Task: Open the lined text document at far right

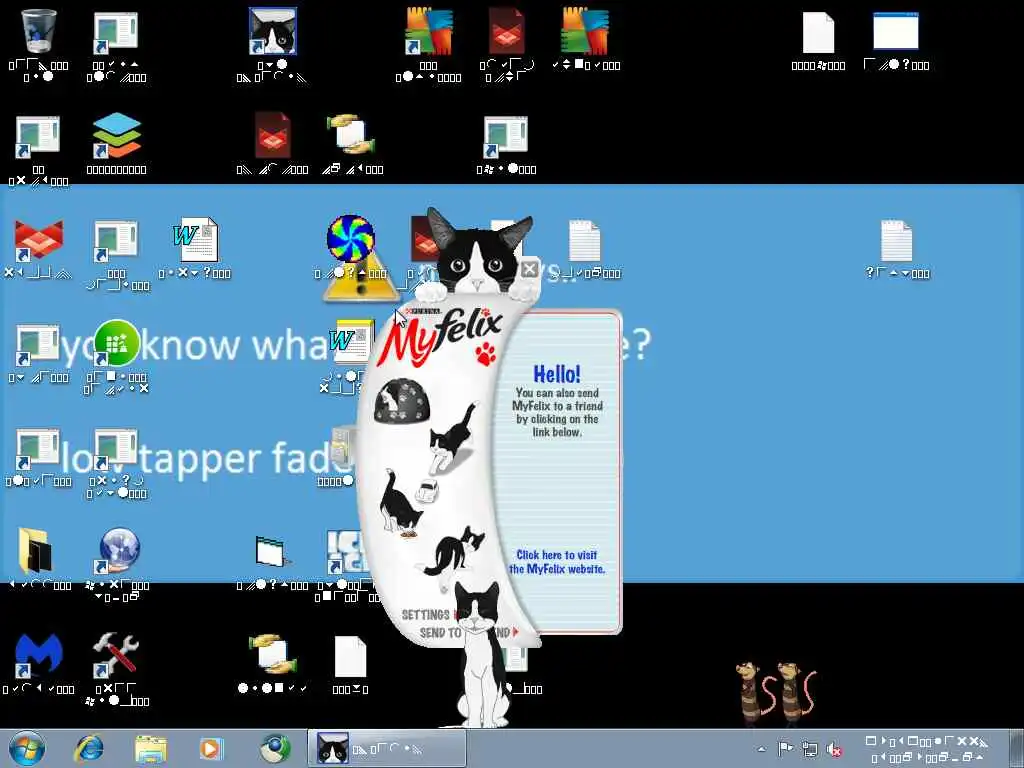Action: coord(896,240)
